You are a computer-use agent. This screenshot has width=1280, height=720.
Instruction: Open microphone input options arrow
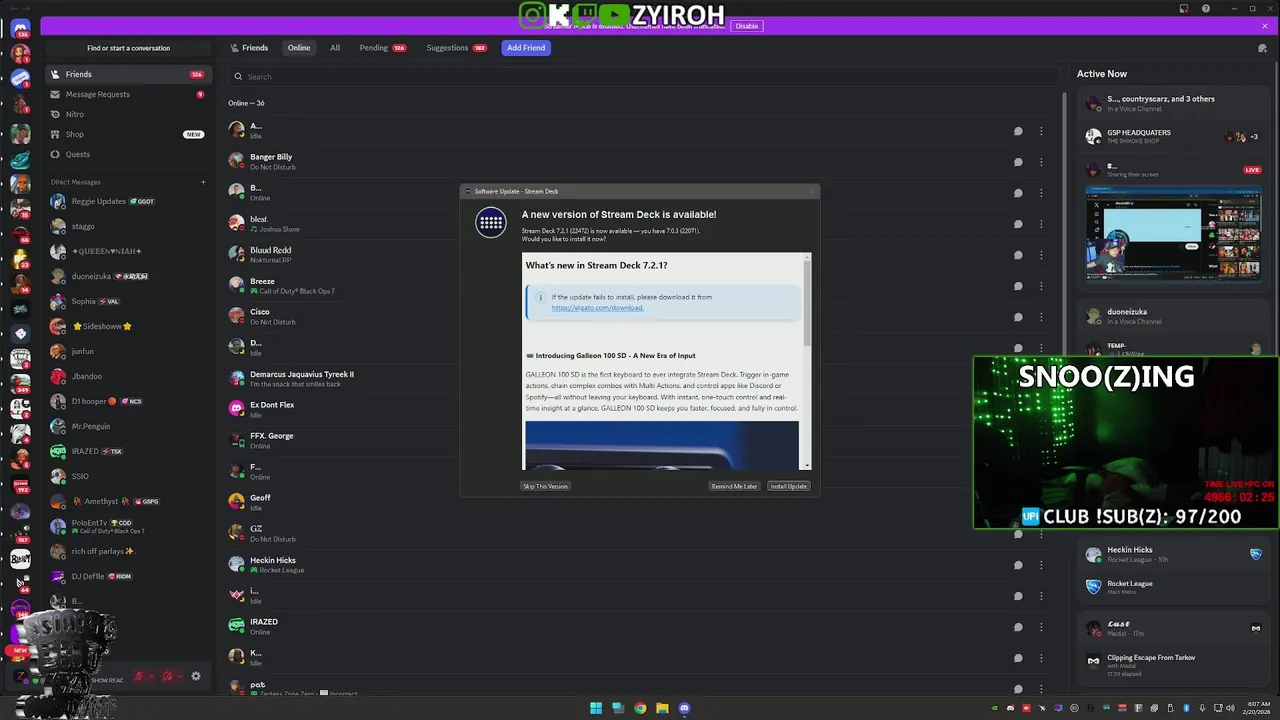click(152, 676)
